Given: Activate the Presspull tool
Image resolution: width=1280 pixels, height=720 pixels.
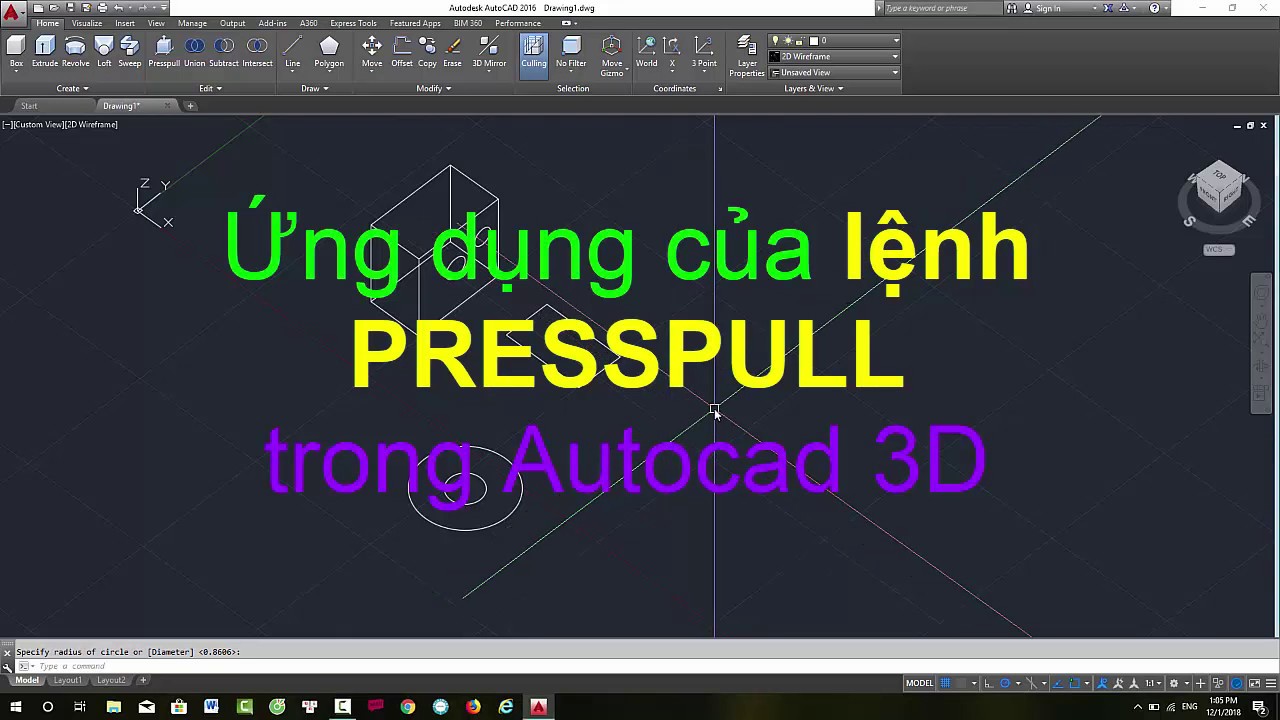Looking at the screenshot, I should (164, 52).
